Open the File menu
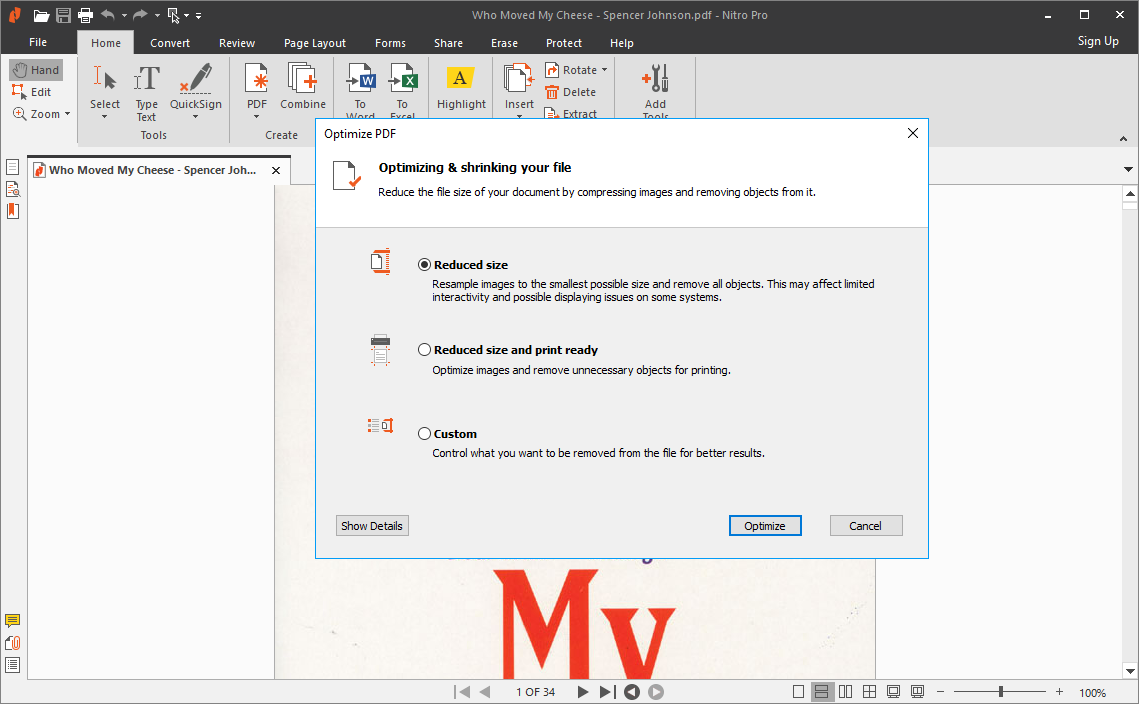The width and height of the screenshot is (1139, 704). 38,42
